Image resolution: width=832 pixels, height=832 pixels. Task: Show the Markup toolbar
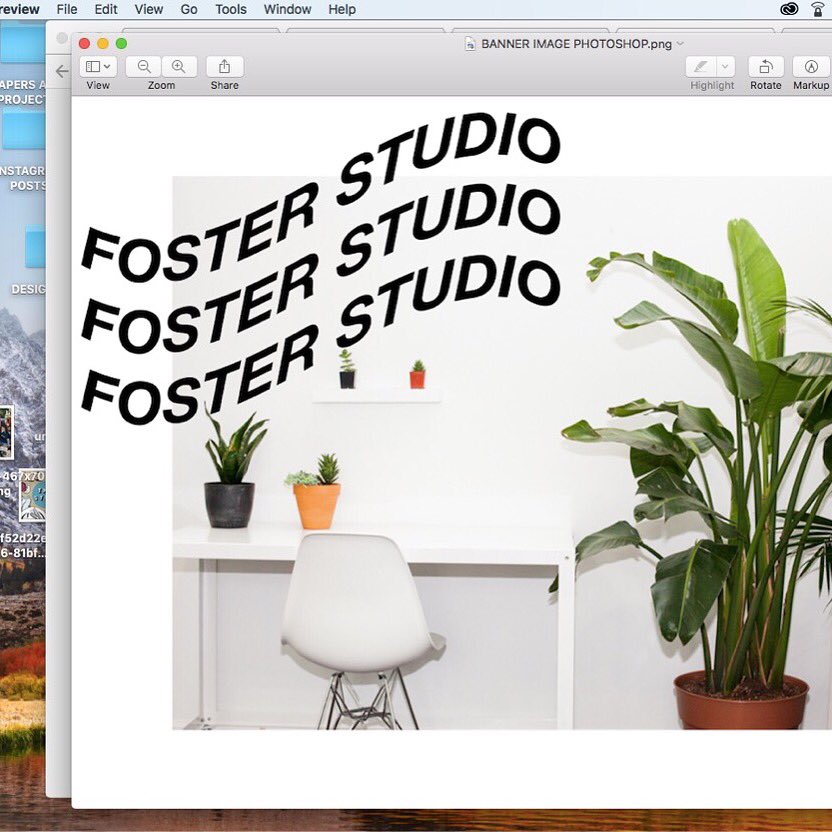tap(811, 67)
